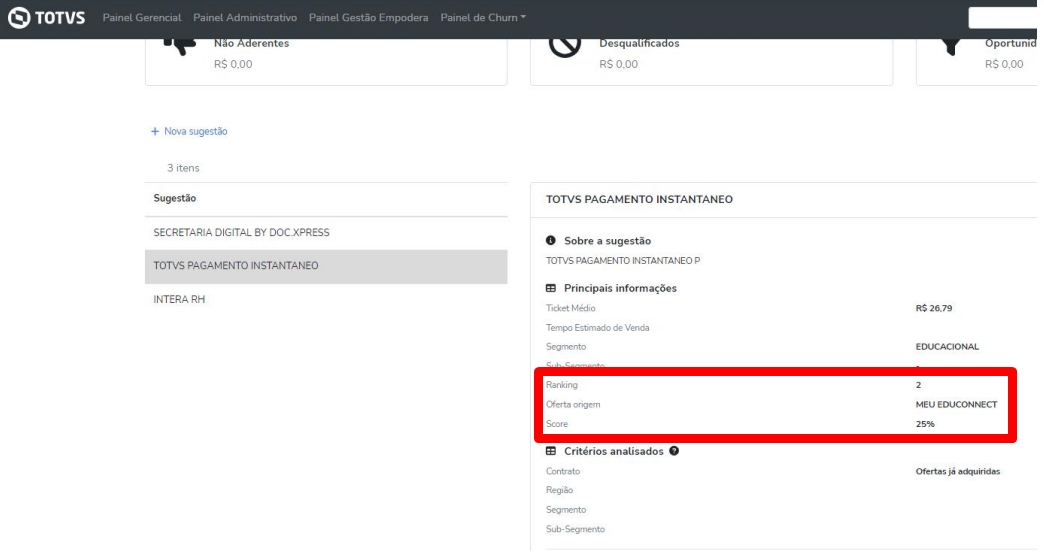Select the TOTVS PAGAMENTO INSTANTANEO row

236,266
